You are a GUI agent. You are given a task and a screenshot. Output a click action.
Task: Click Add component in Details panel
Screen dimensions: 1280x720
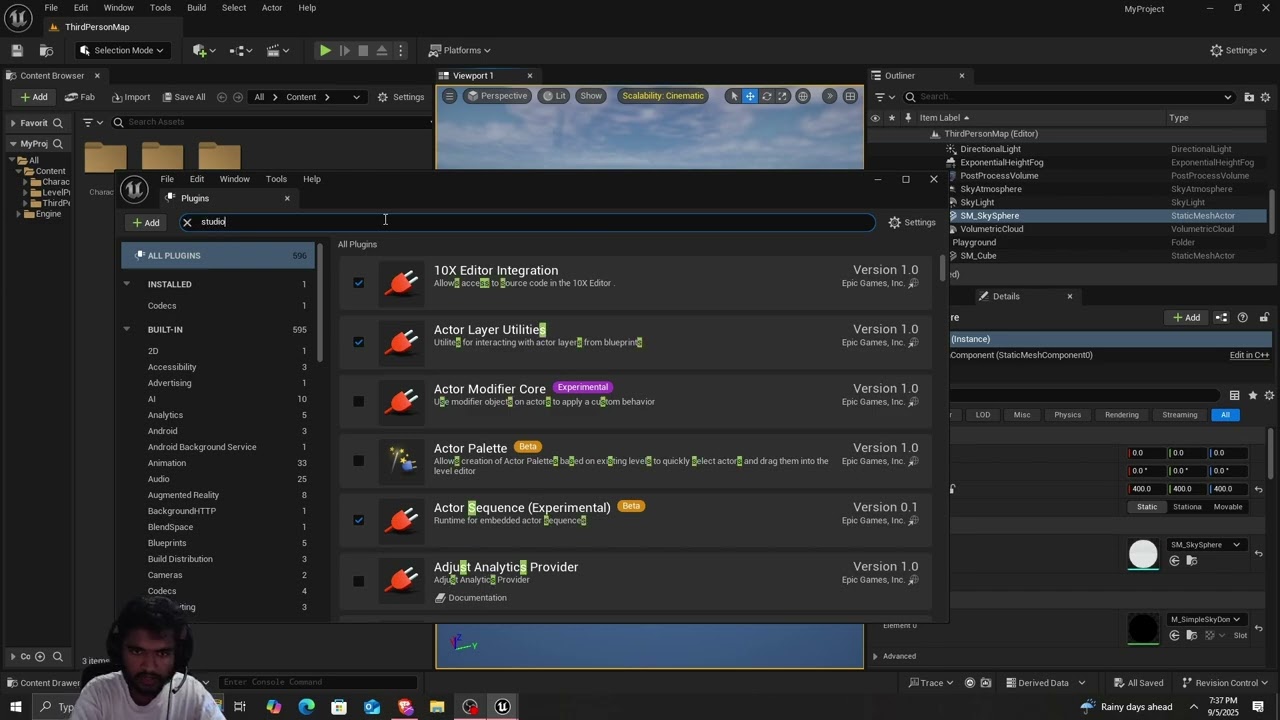point(1187,318)
